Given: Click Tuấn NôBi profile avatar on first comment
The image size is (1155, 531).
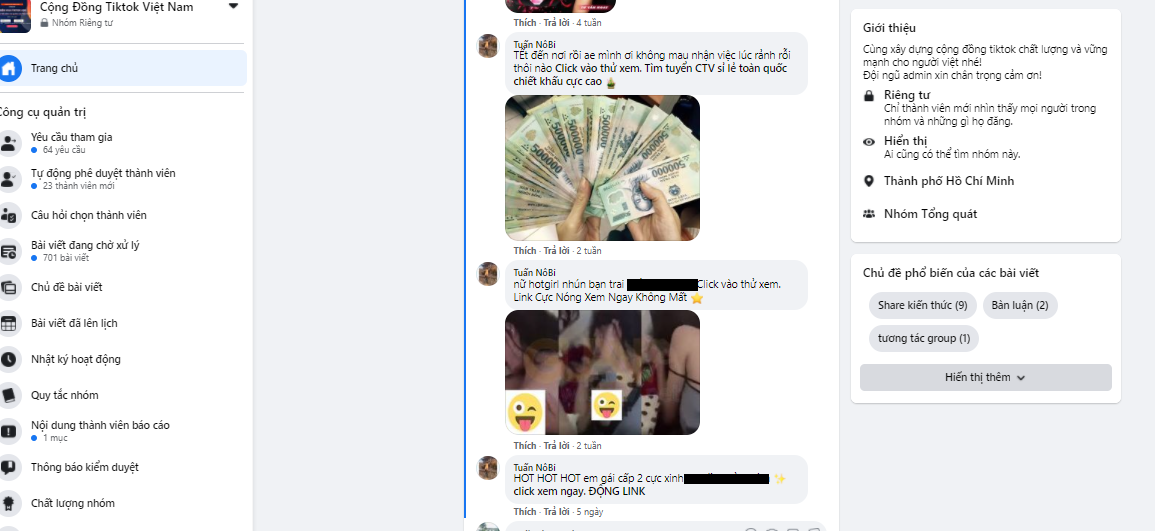Looking at the screenshot, I should (489, 46).
